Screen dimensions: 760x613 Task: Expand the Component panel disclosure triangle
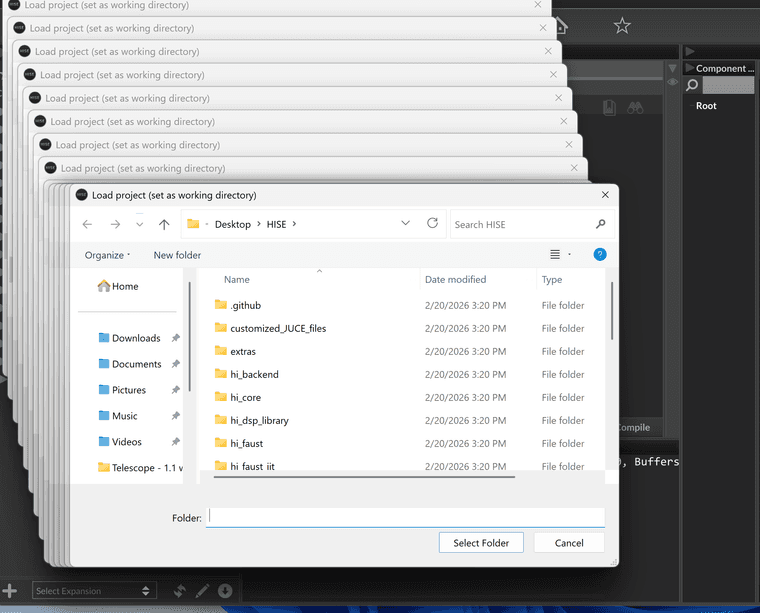click(x=689, y=68)
